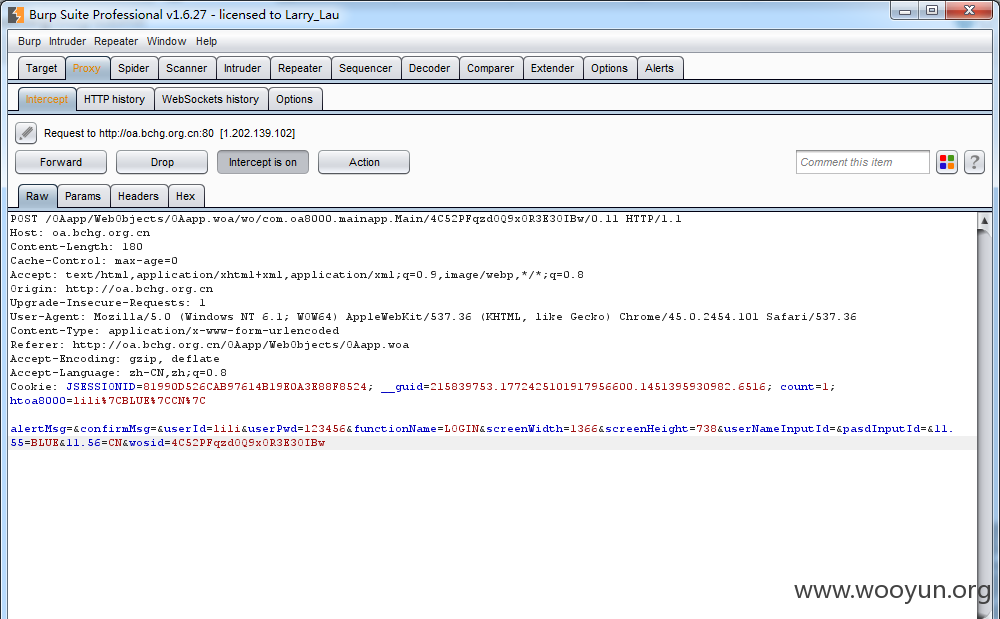This screenshot has width=1000, height=619.
Task: Click the Accept: text/html header line
Action: tap(297, 275)
